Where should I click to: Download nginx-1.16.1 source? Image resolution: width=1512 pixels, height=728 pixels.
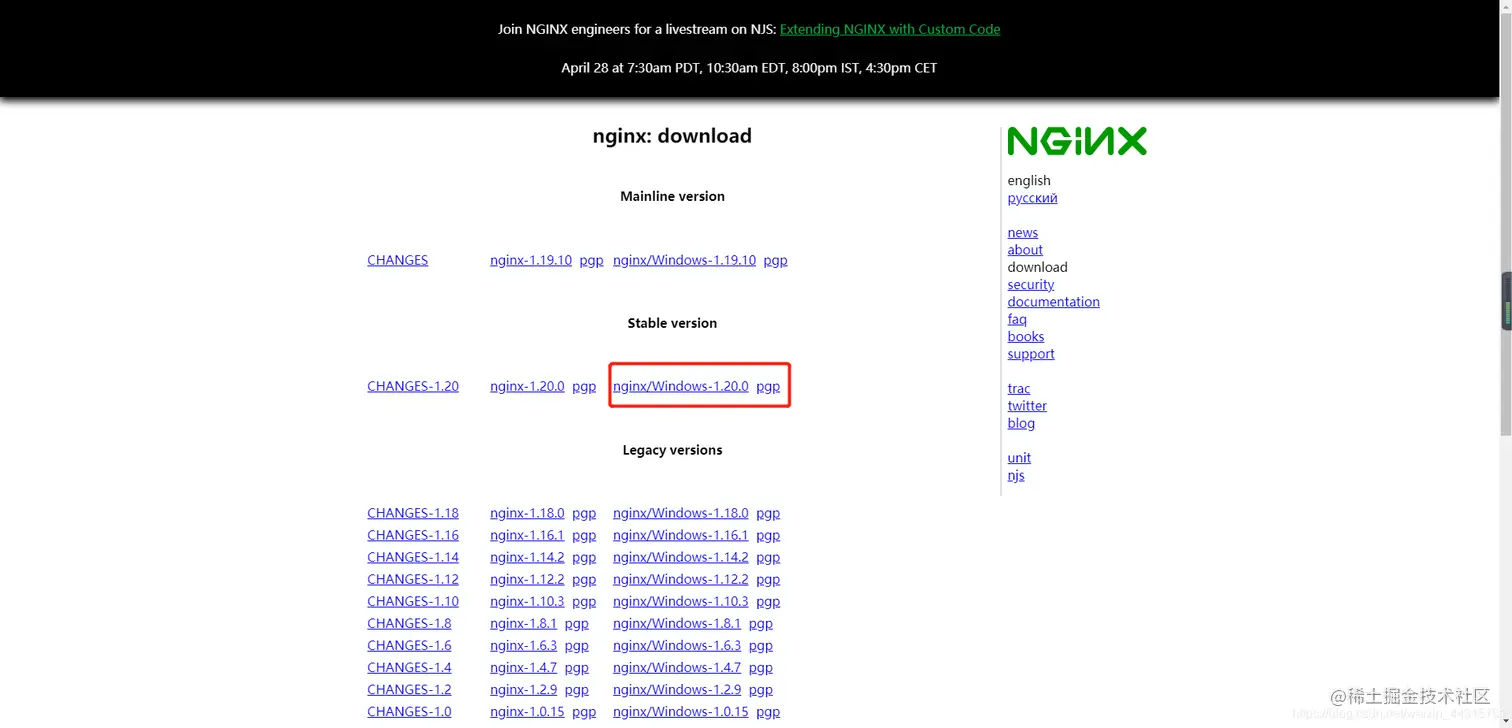tap(527, 535)
